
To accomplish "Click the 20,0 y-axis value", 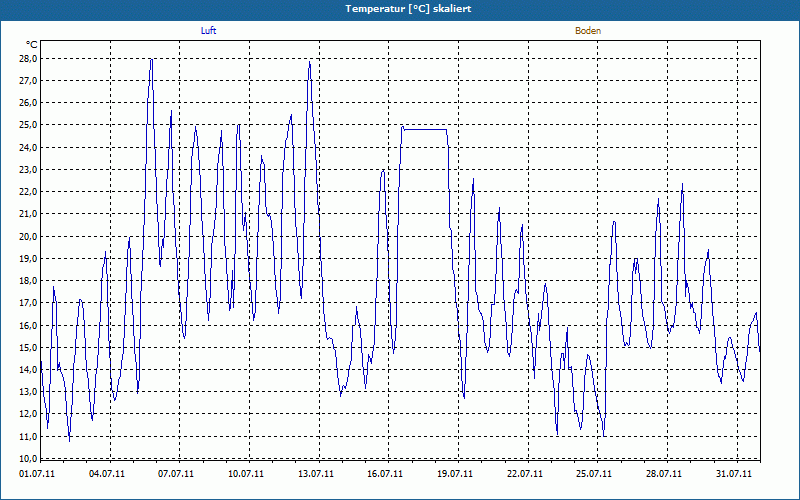I will tap(28, 236).
